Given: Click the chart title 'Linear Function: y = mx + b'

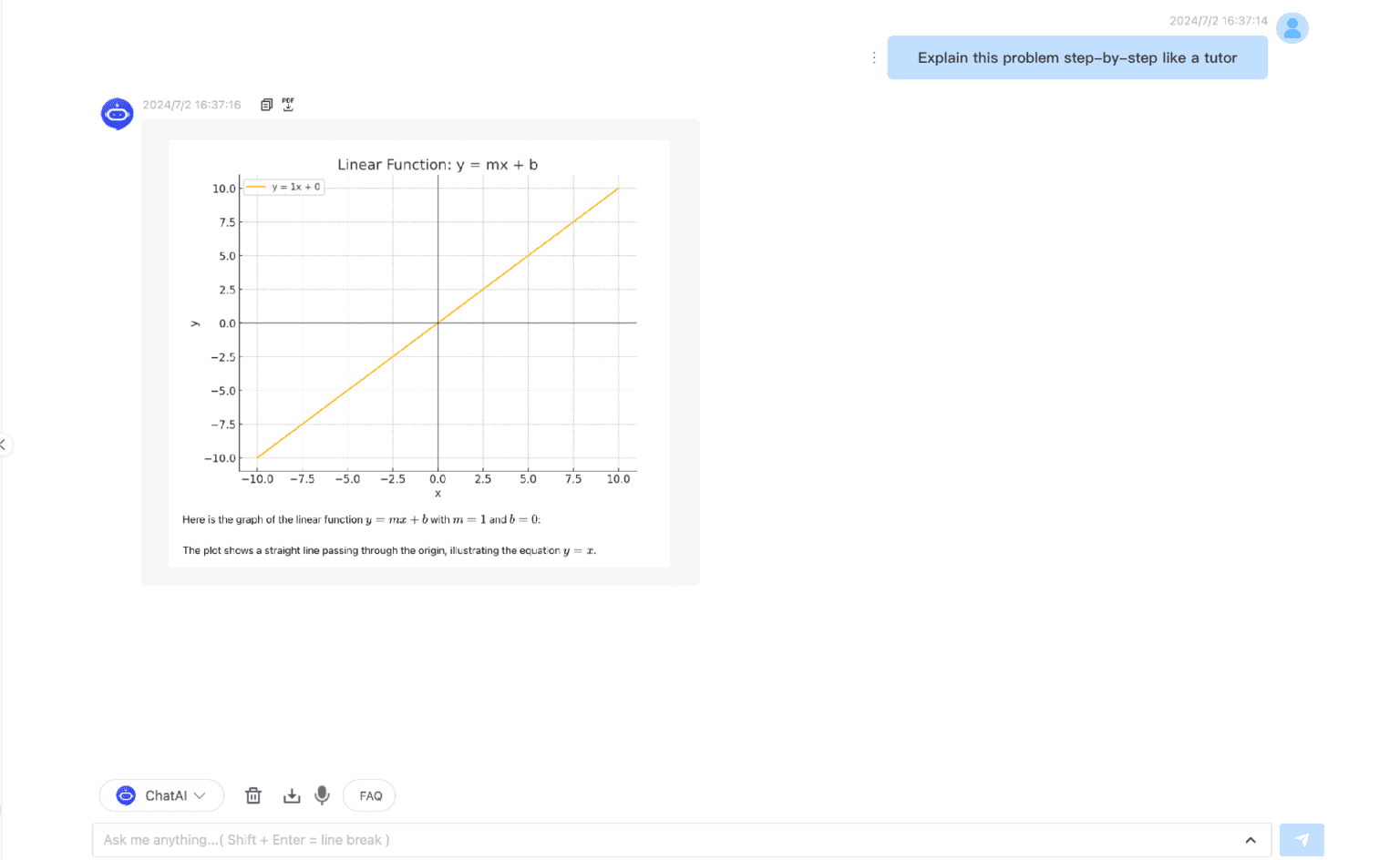Looking at the screenshot, I should (437, 165).
